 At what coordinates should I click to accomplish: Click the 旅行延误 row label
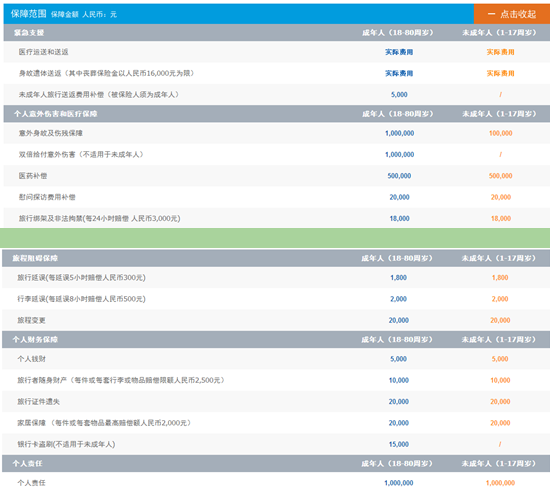tap(81, 278)
